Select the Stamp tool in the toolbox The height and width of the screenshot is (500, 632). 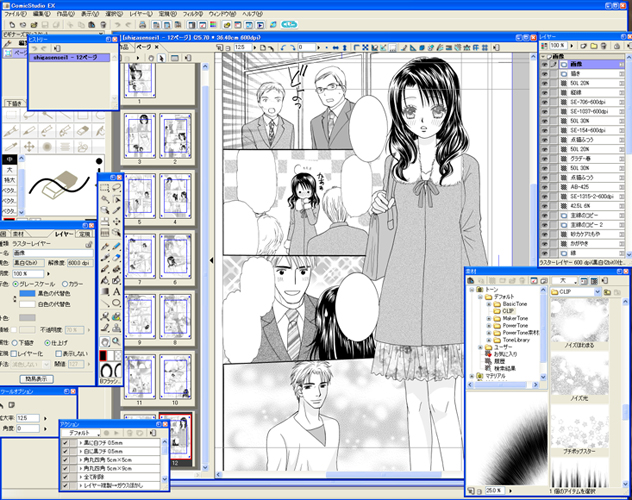(116, 327)
